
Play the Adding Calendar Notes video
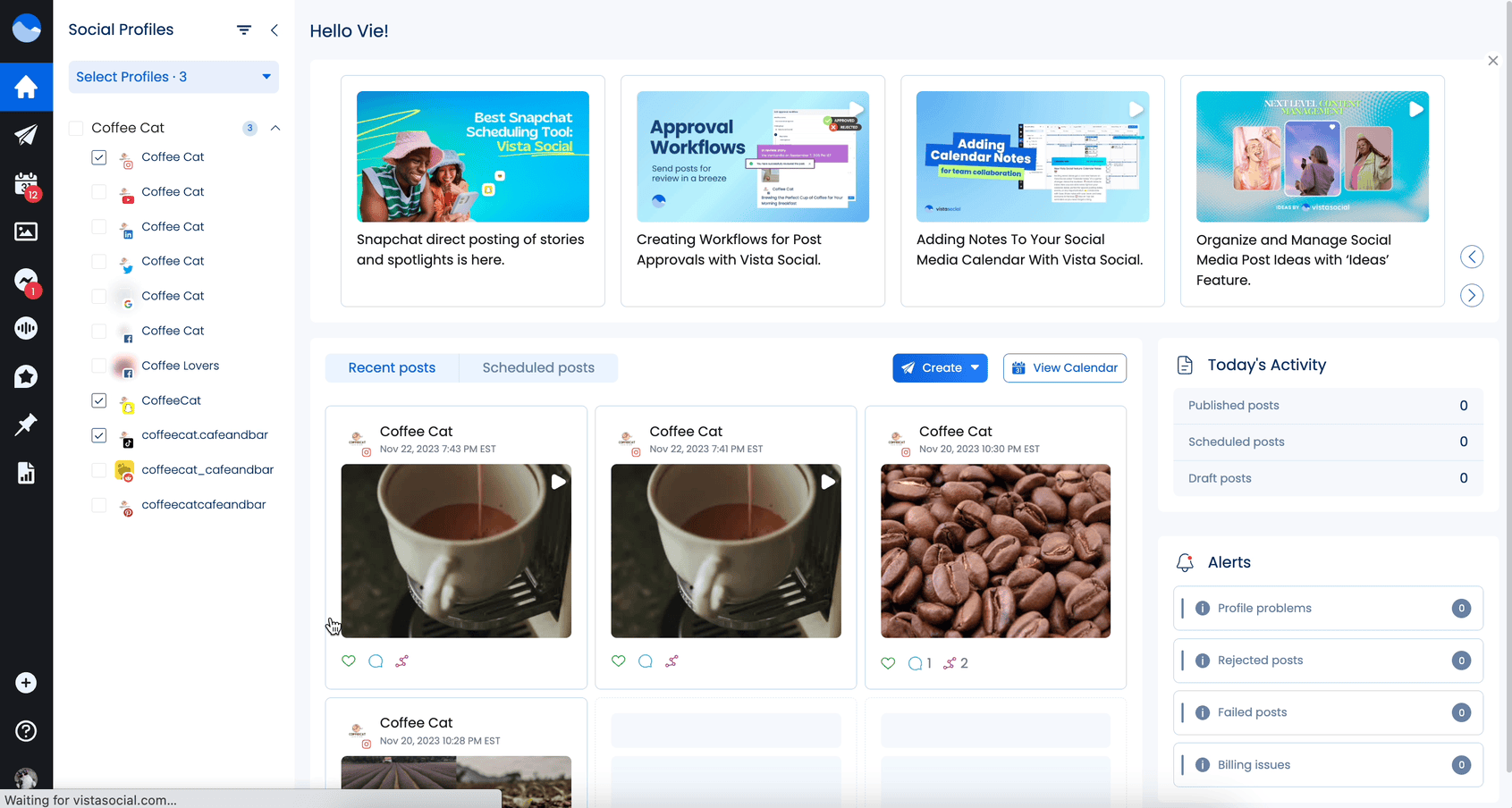click(x=1033, y=156)
